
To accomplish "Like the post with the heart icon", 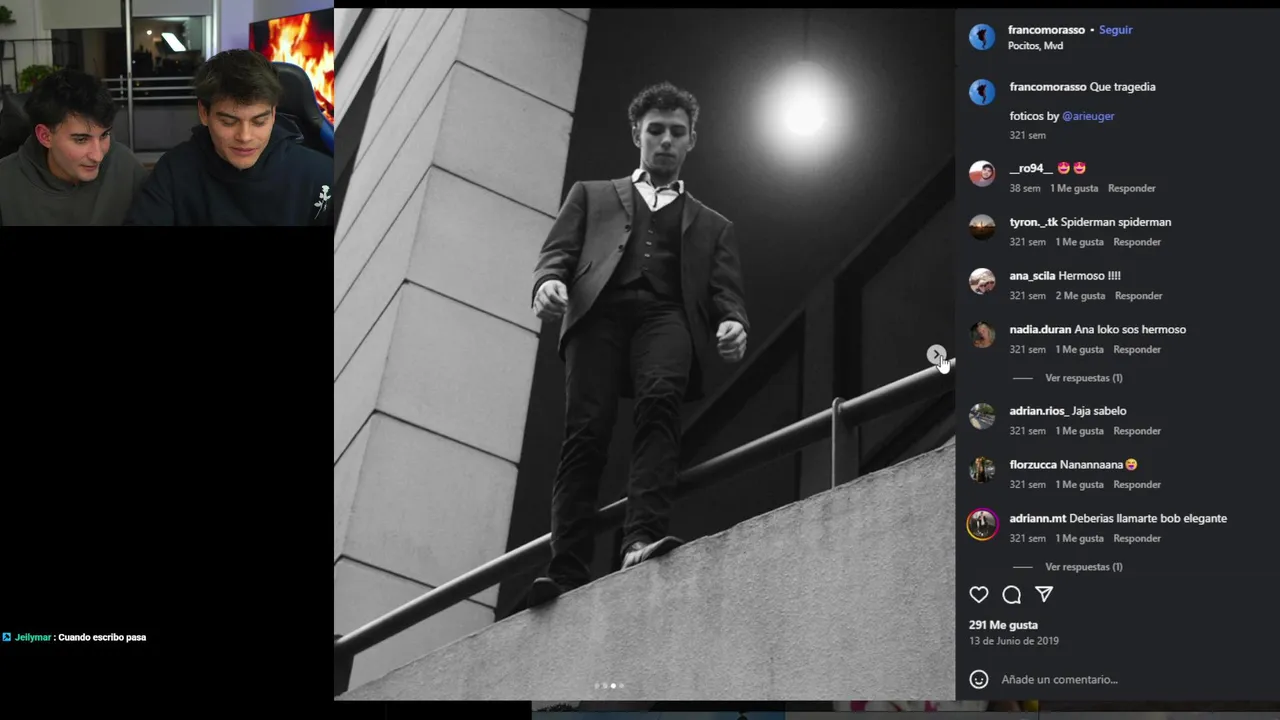I will click(x=978, y=595).
